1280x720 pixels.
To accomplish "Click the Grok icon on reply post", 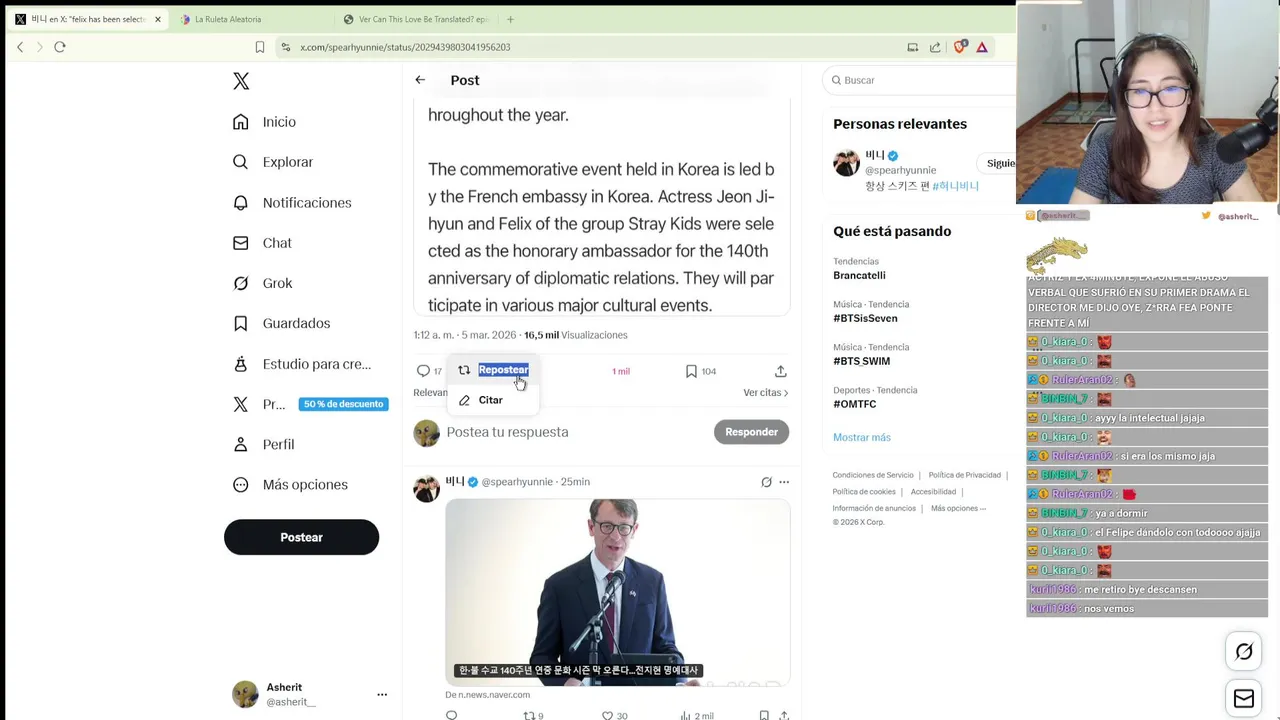I will pos(766,482).
